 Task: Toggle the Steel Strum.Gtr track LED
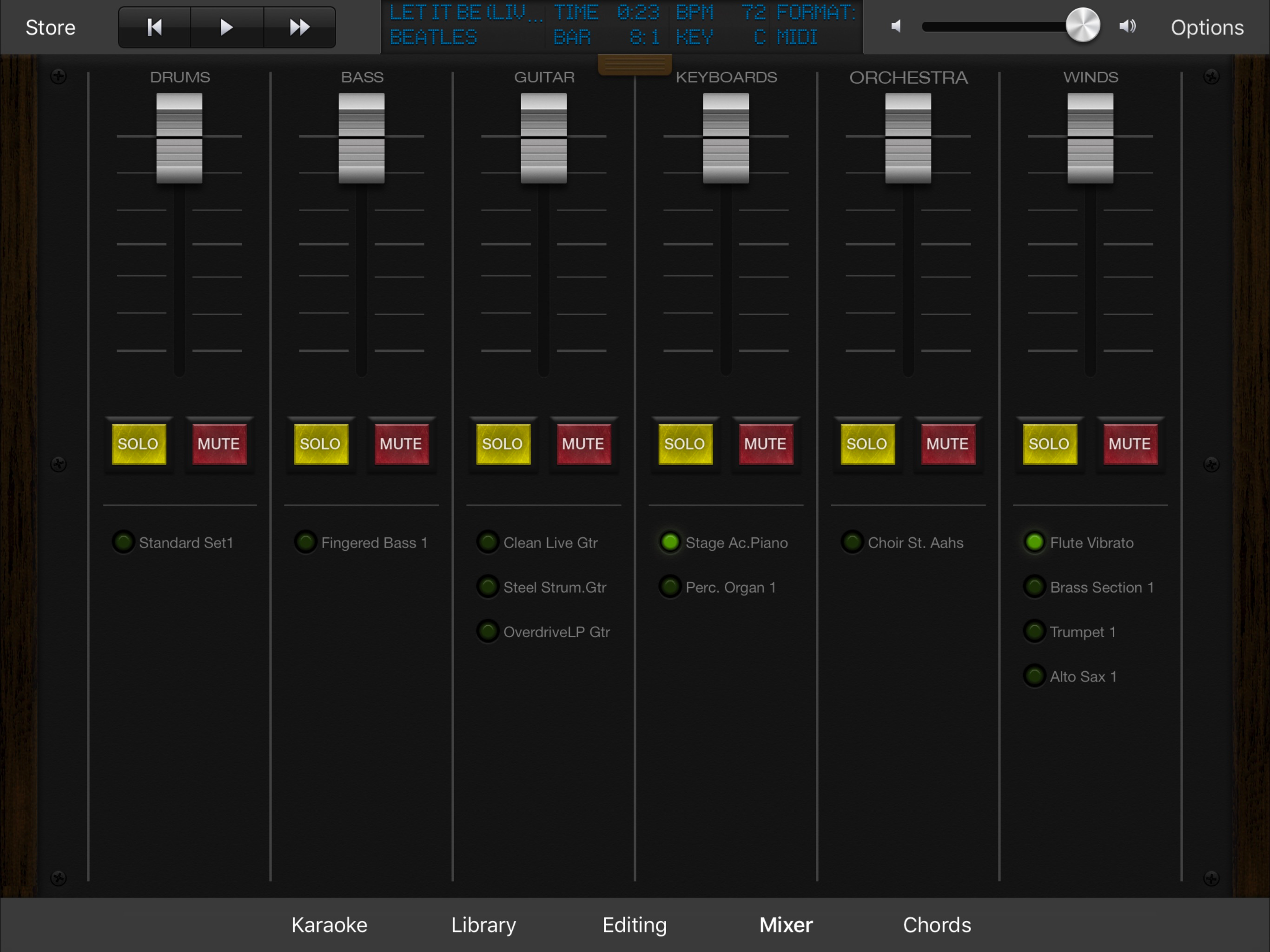tap(488, 587)
